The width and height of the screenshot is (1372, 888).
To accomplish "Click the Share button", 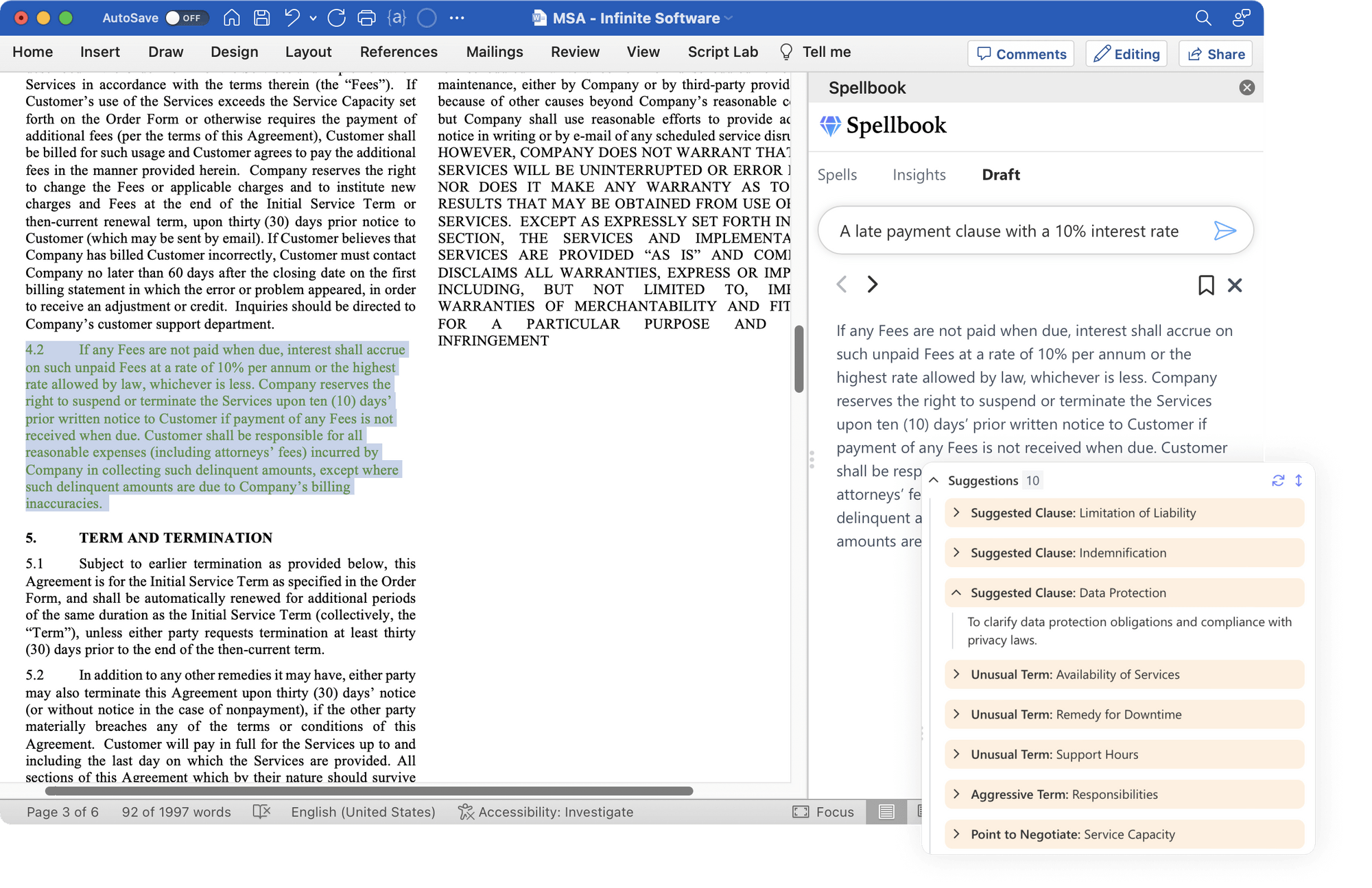I will (1215, 53).
